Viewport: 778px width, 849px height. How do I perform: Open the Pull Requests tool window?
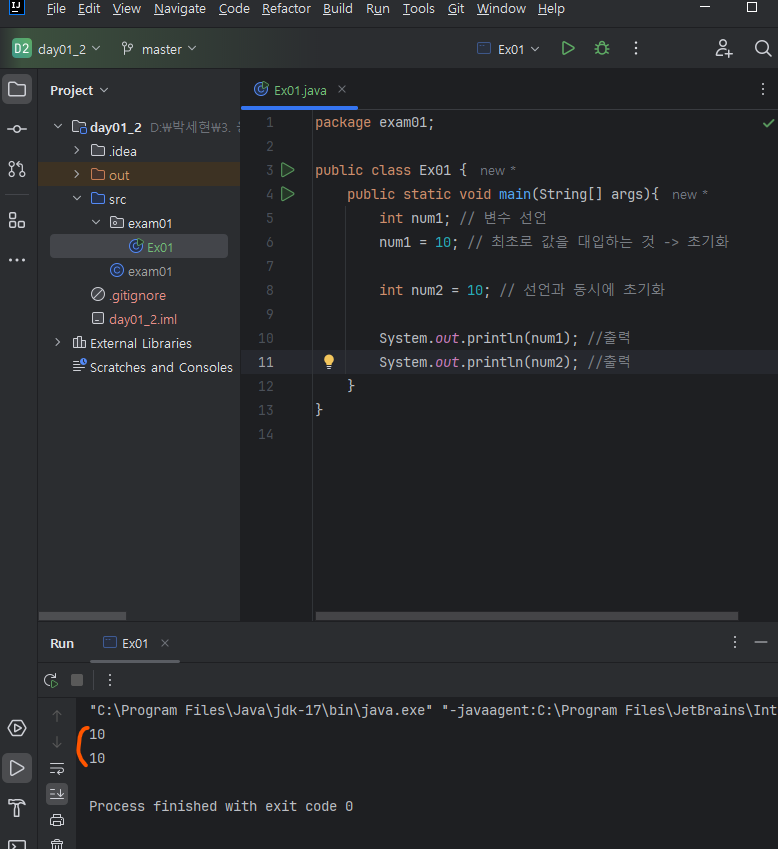tap(17, 169)
